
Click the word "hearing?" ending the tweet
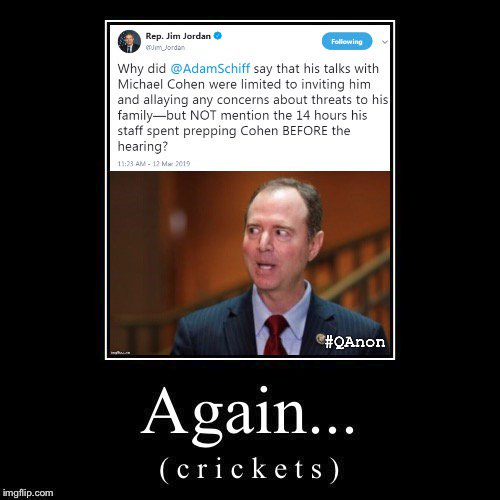point(143,146)
